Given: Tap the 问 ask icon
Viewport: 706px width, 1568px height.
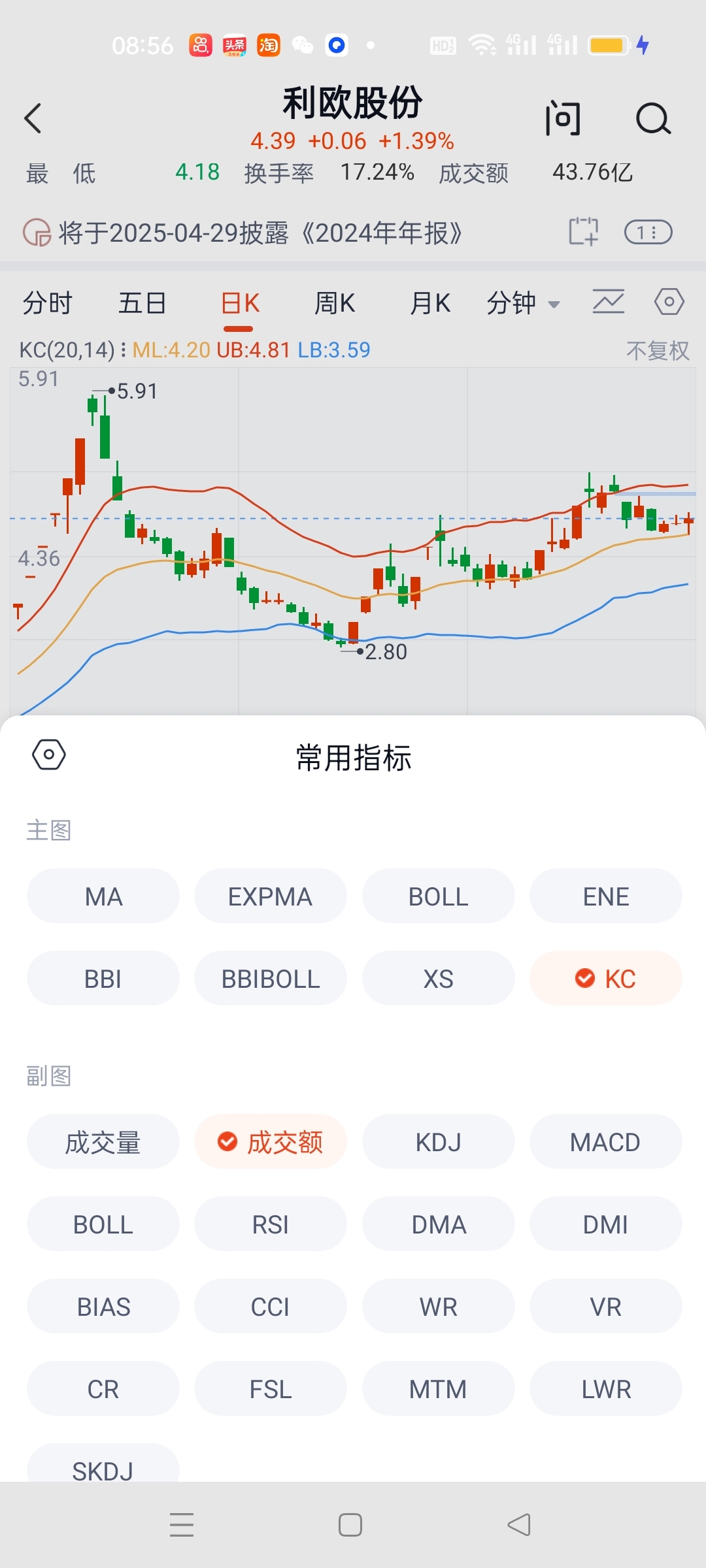Looking at the screenshot, I should [x=563, y=119].
